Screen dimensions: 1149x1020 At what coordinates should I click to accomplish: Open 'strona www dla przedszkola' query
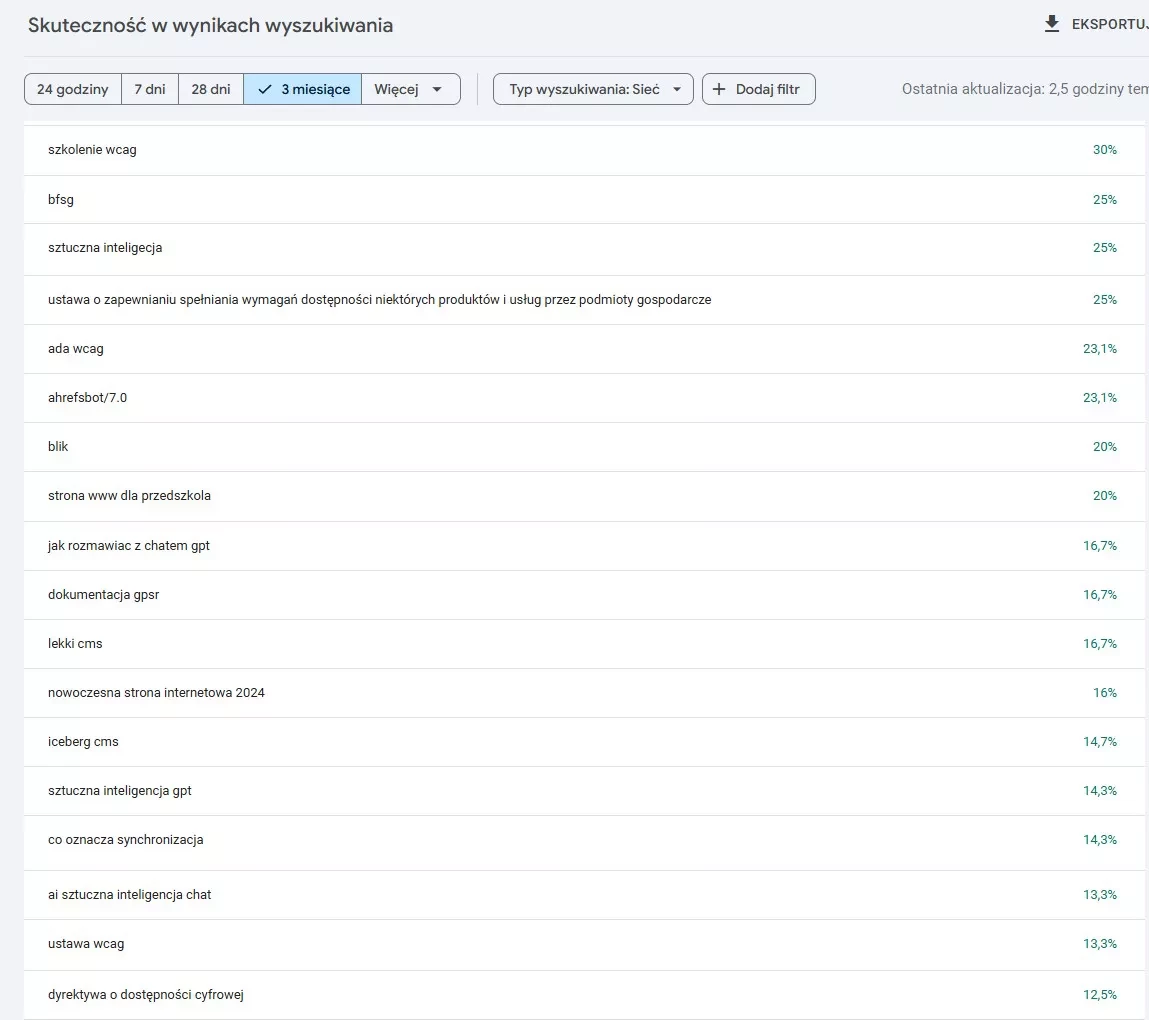(584, 496)
